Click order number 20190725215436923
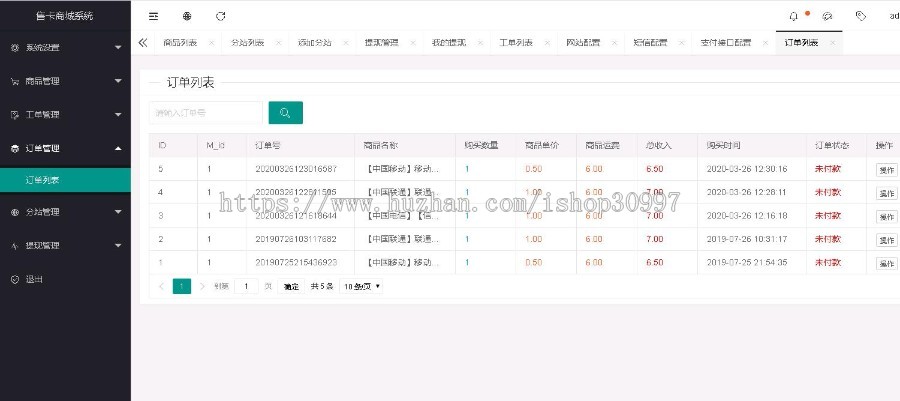 click(x=296, y=263)
